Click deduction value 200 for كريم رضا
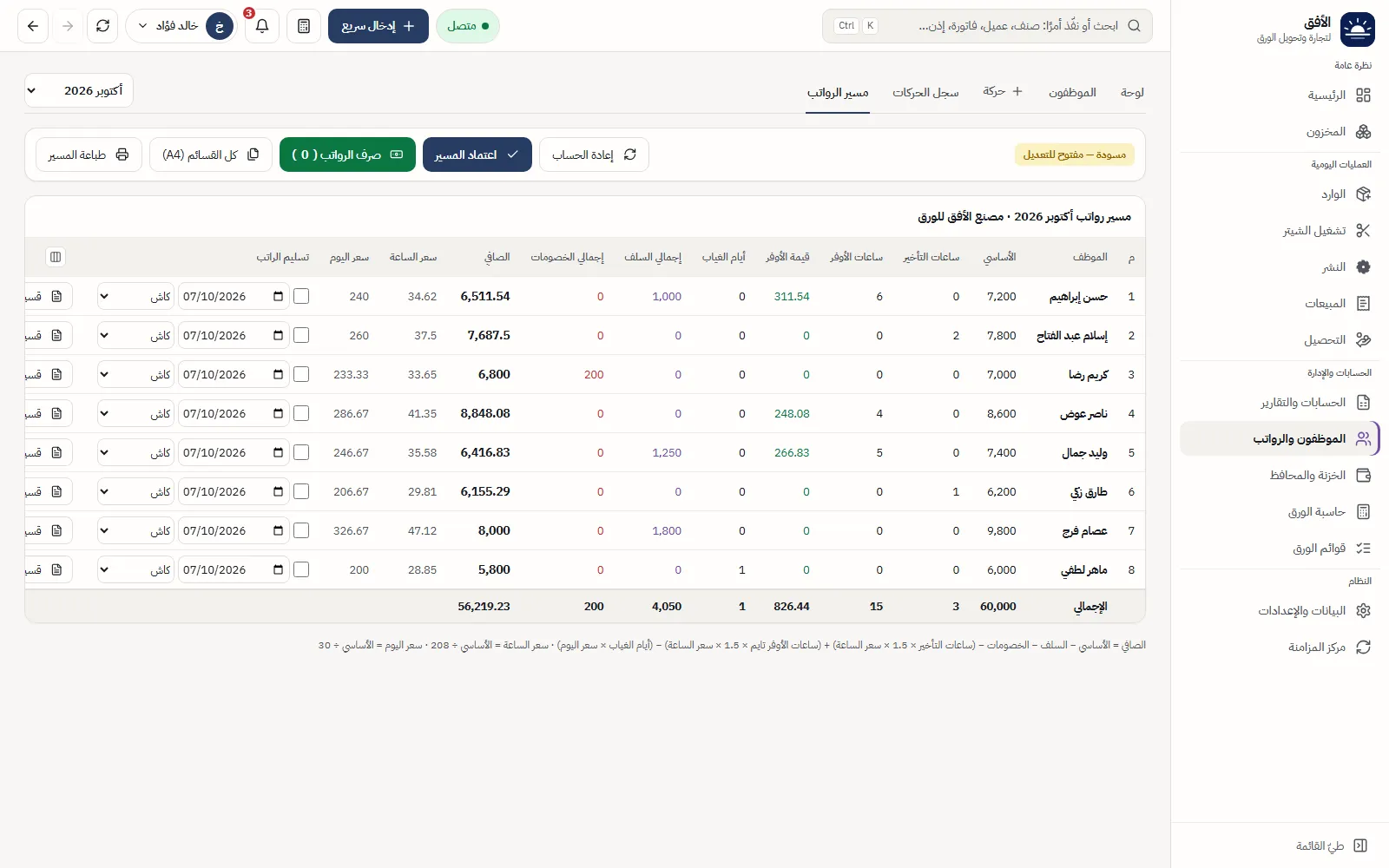The height and width of the screenshot is (868, 1389). [594, 374]
